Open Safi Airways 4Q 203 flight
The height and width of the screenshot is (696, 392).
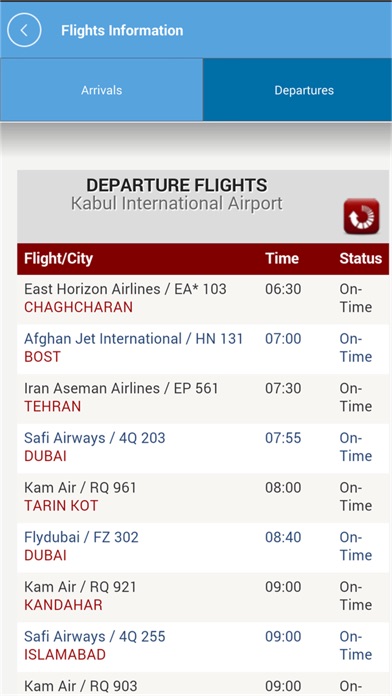203,448
